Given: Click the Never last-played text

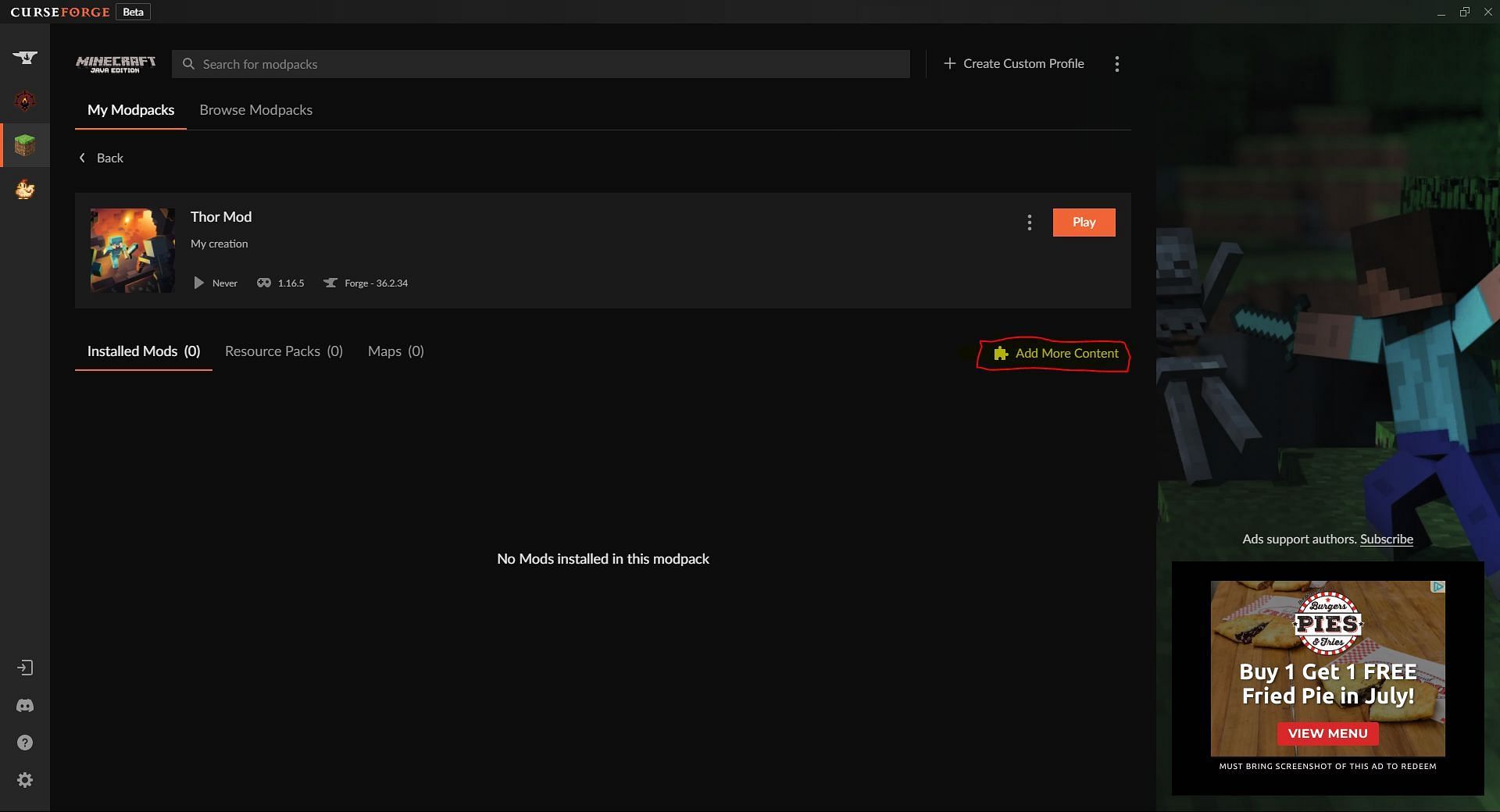Looking at the screenshot, I should [225, 283].
